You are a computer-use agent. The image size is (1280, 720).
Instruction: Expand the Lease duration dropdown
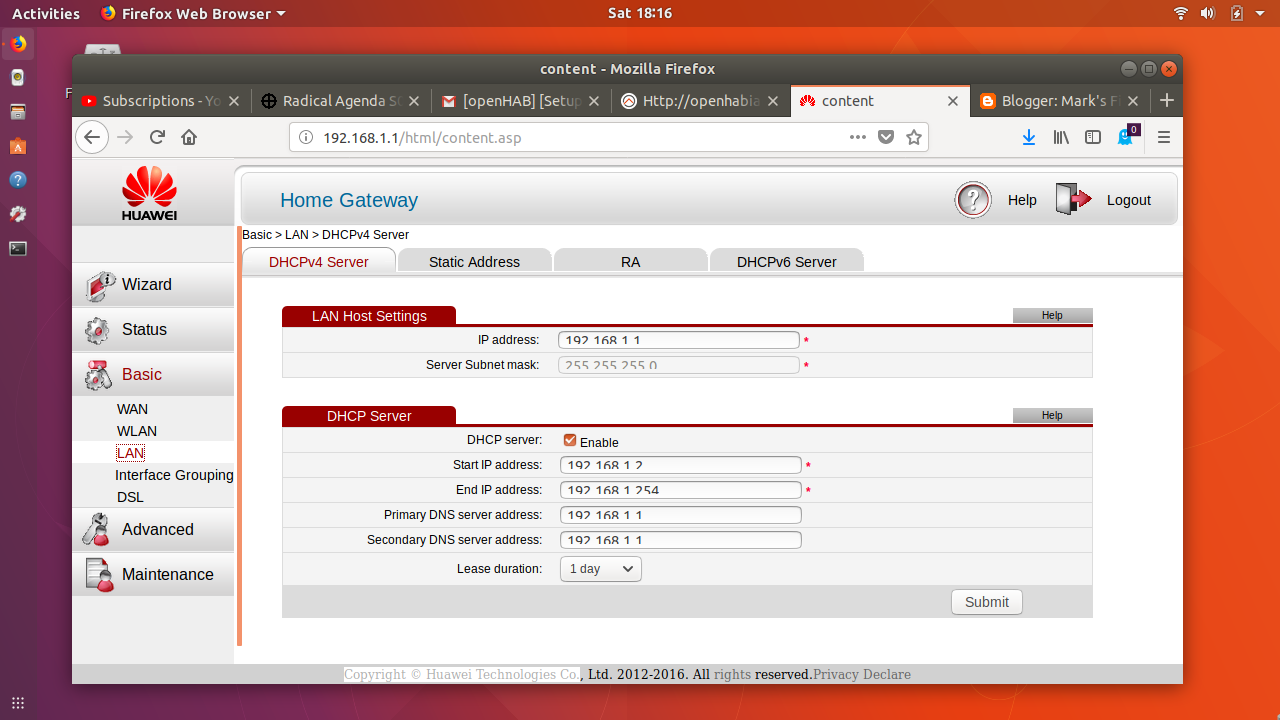[x=600, y=569]
